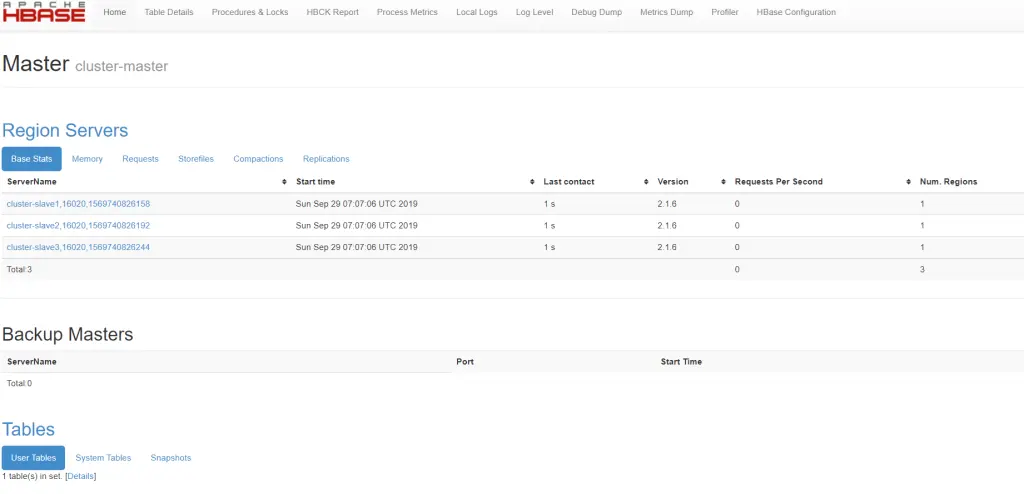This screenshot has width=1024, height=494.
Task: Click the Region Servers heading link
Action: click(65, 130)
